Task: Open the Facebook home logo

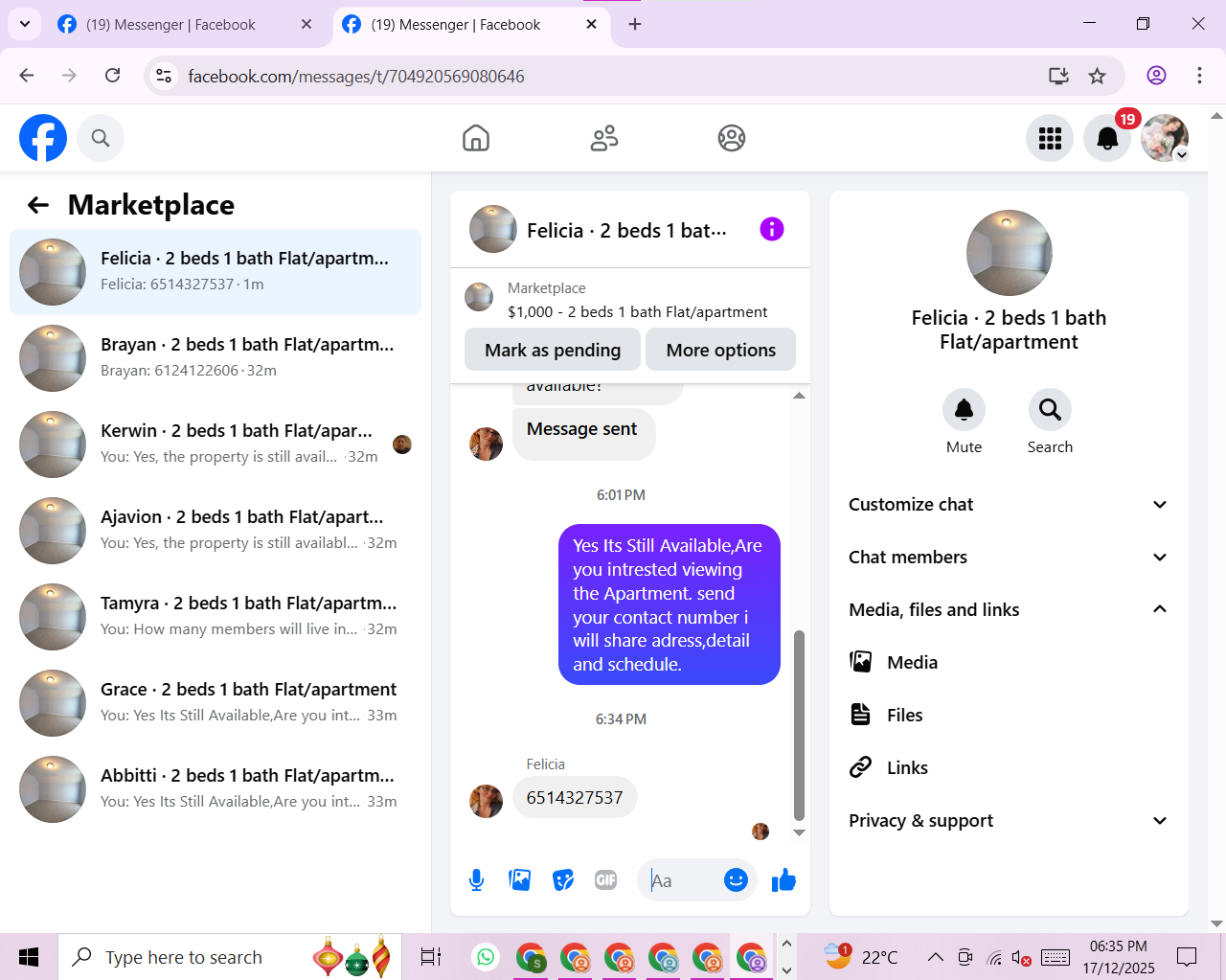Action: (43, 138)
